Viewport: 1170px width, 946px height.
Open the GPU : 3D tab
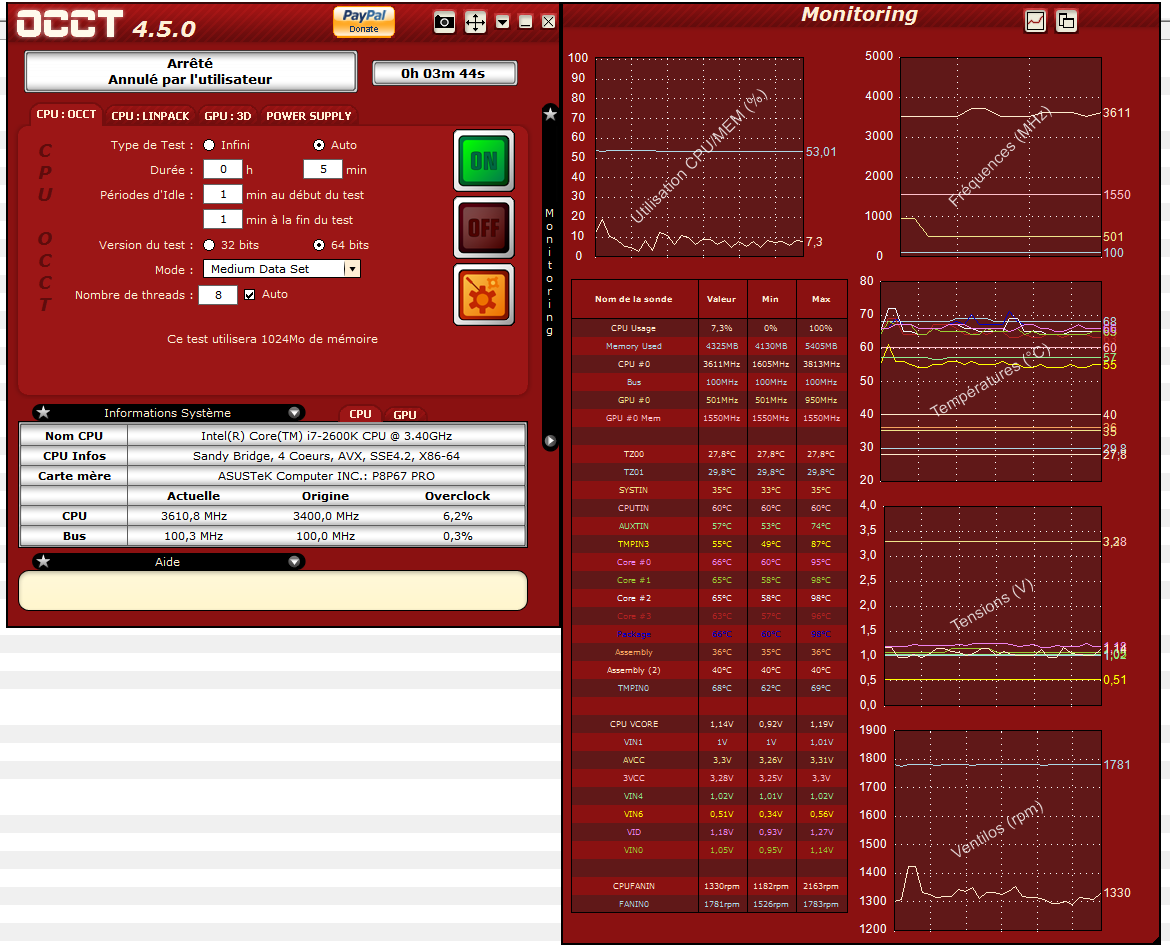click(x=228, y=116)
